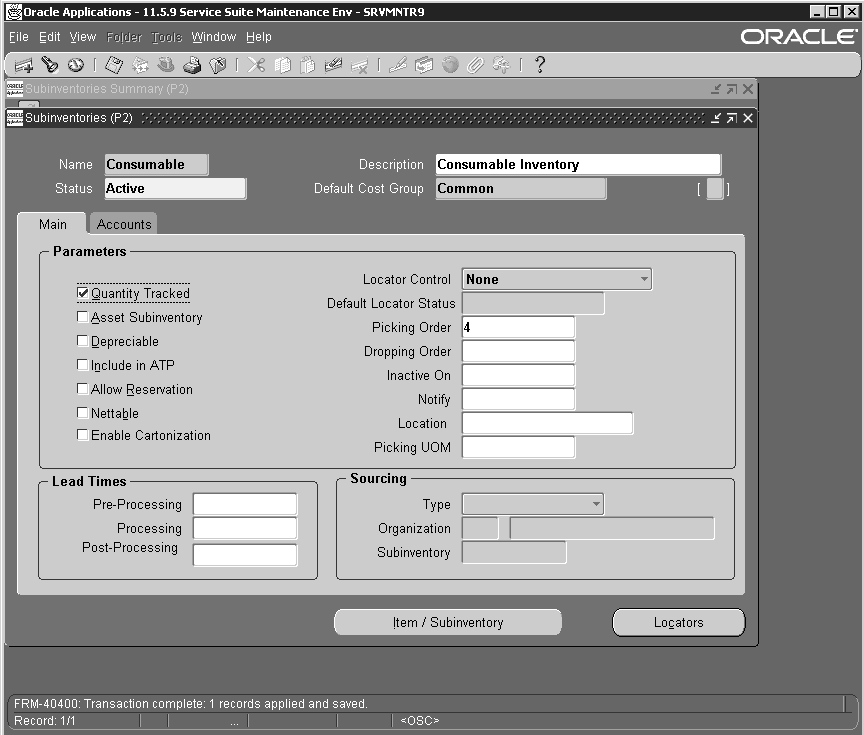Select the Main tab
The height and width of the screenshot is (735, 864).
pyautogui.click(x=52, y=224)
